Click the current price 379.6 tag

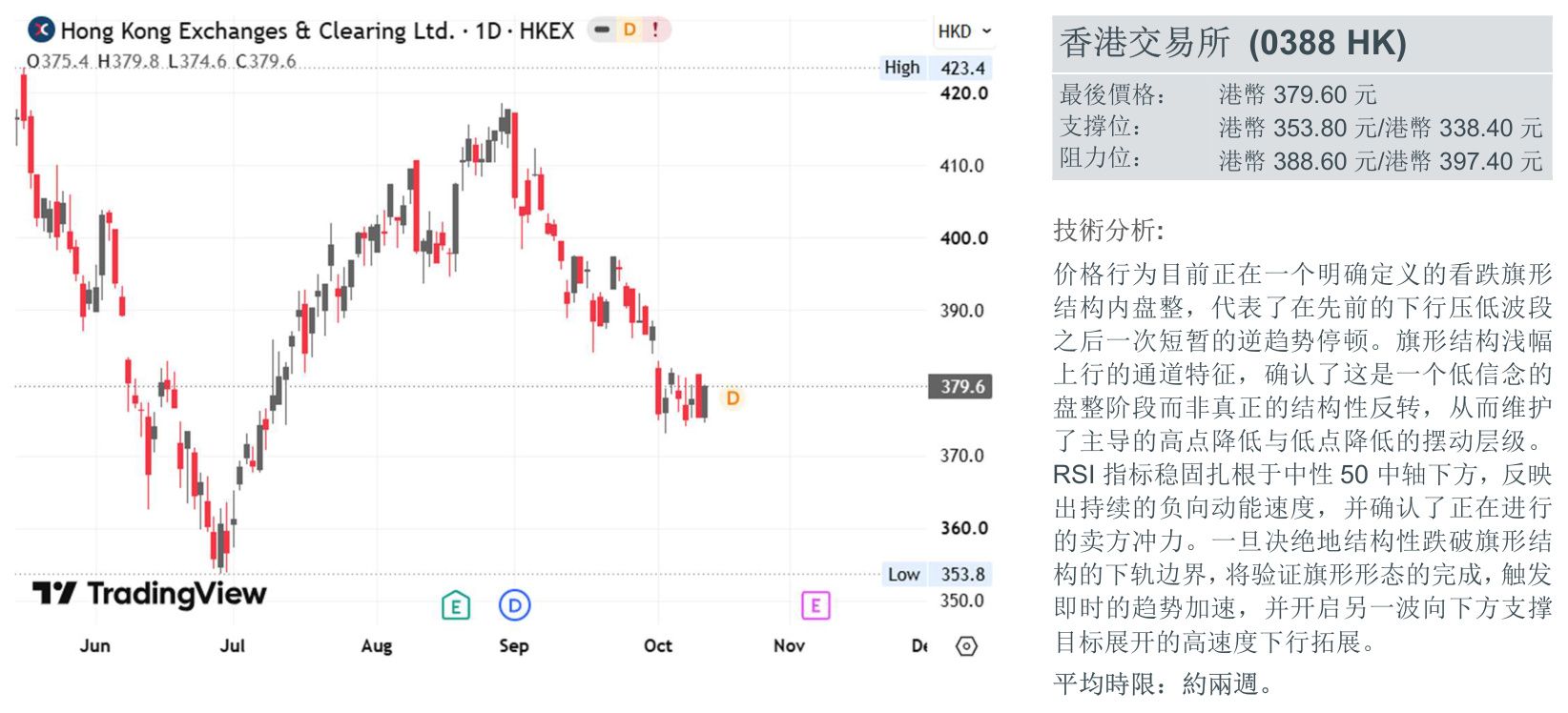click(x=961, y=386)
